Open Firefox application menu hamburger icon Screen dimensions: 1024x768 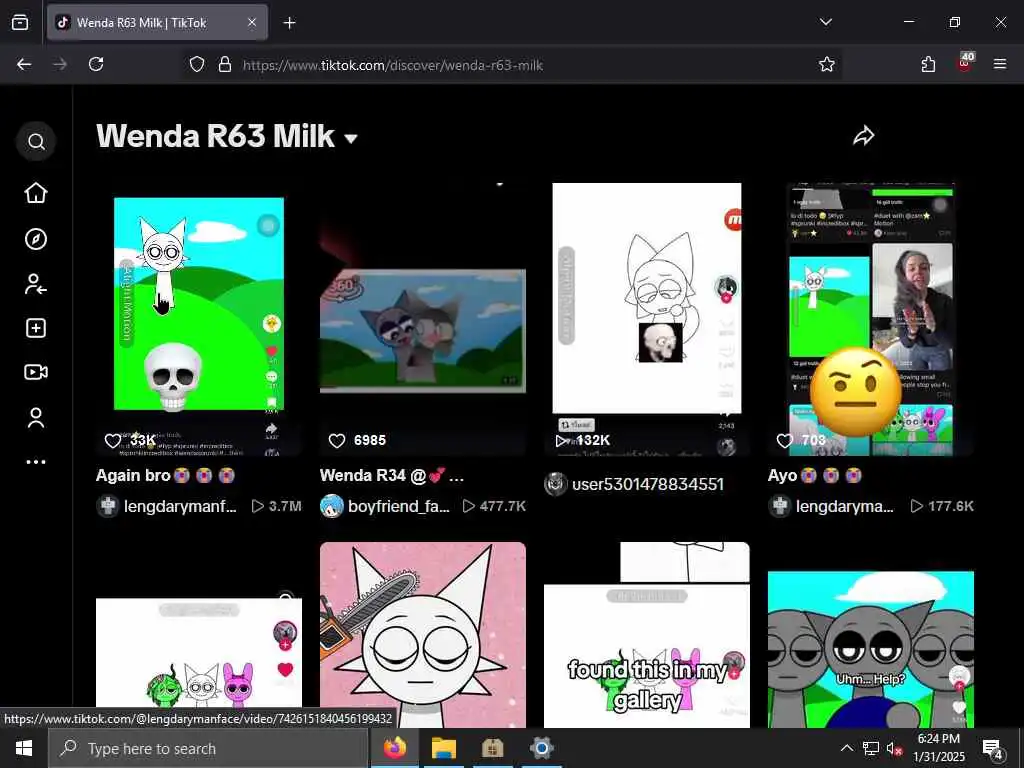1000,64
